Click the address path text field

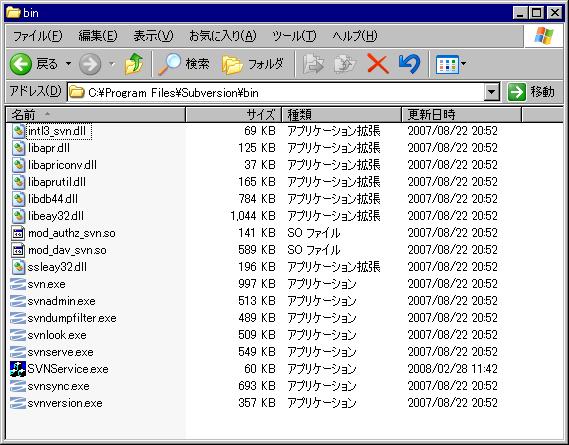[x=276, y=93]
